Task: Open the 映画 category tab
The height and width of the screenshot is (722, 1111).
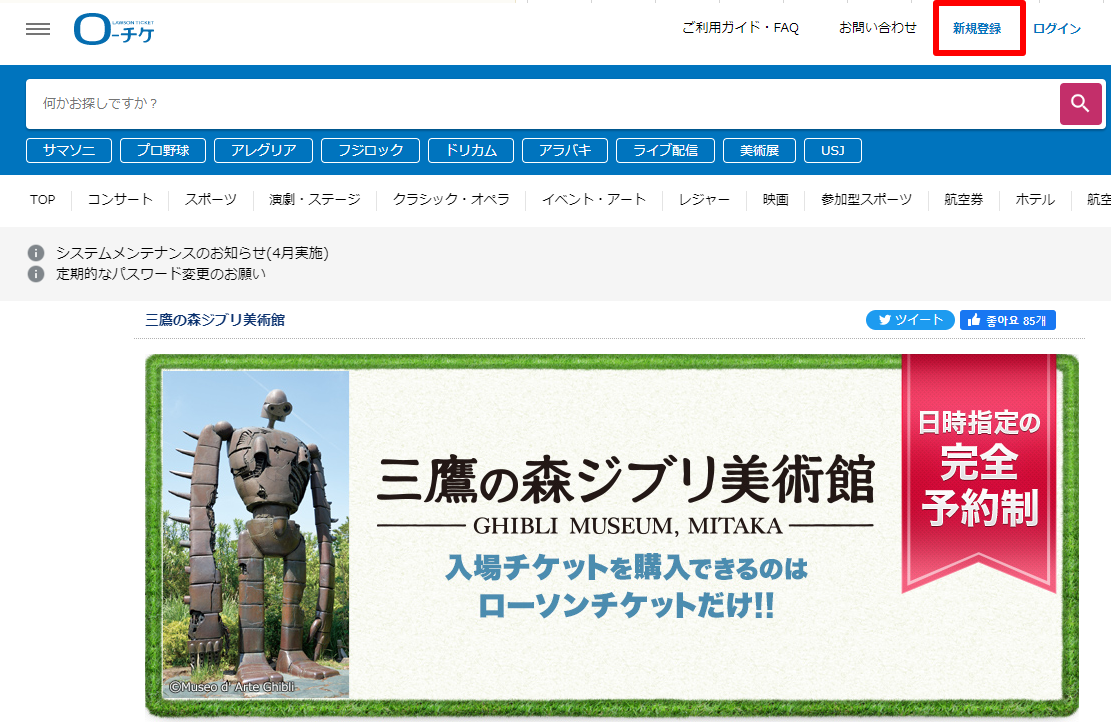Action: pos(776,200)
